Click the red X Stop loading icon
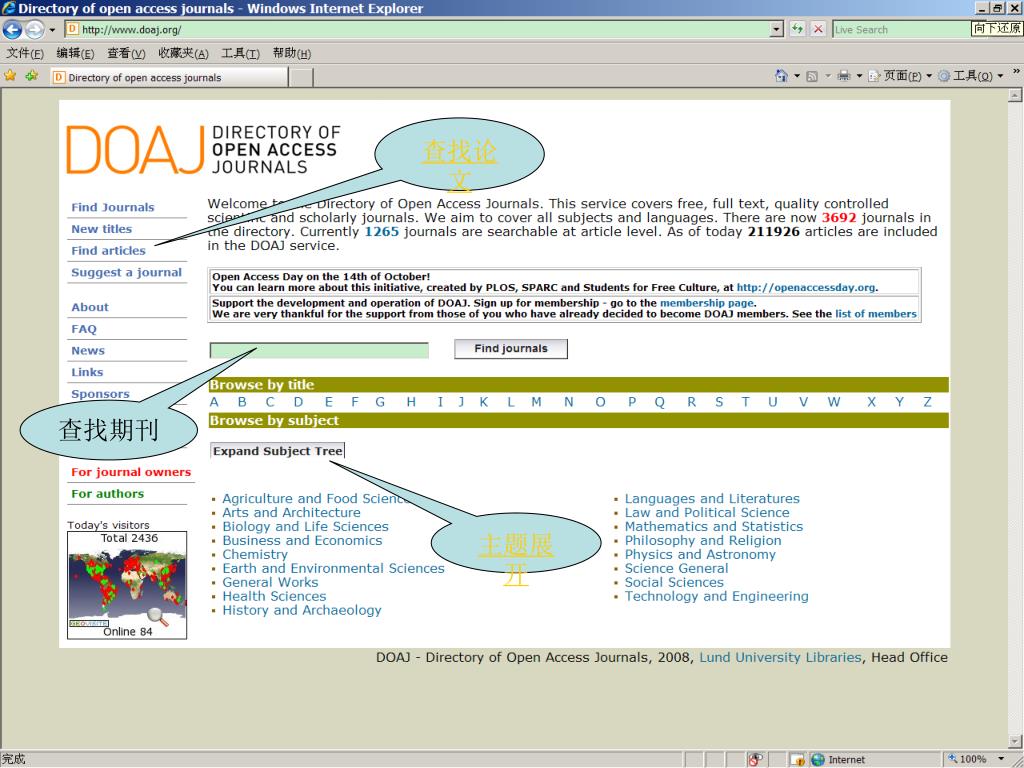The height and width of the screenshot is (768, 1024). pyautogui.click(x=818, y=29)
